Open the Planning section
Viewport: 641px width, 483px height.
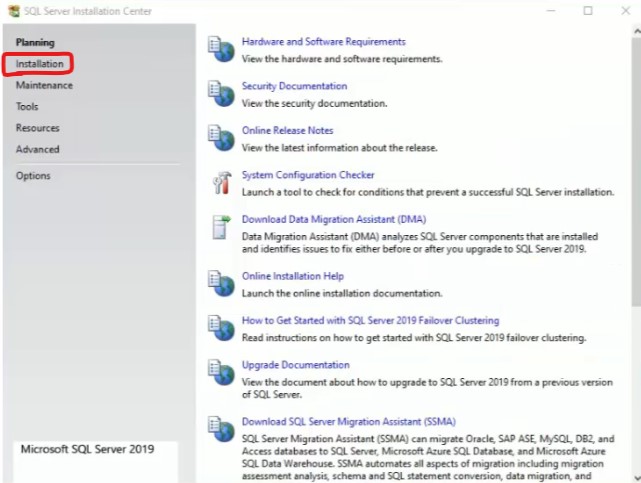coord(35,42)
